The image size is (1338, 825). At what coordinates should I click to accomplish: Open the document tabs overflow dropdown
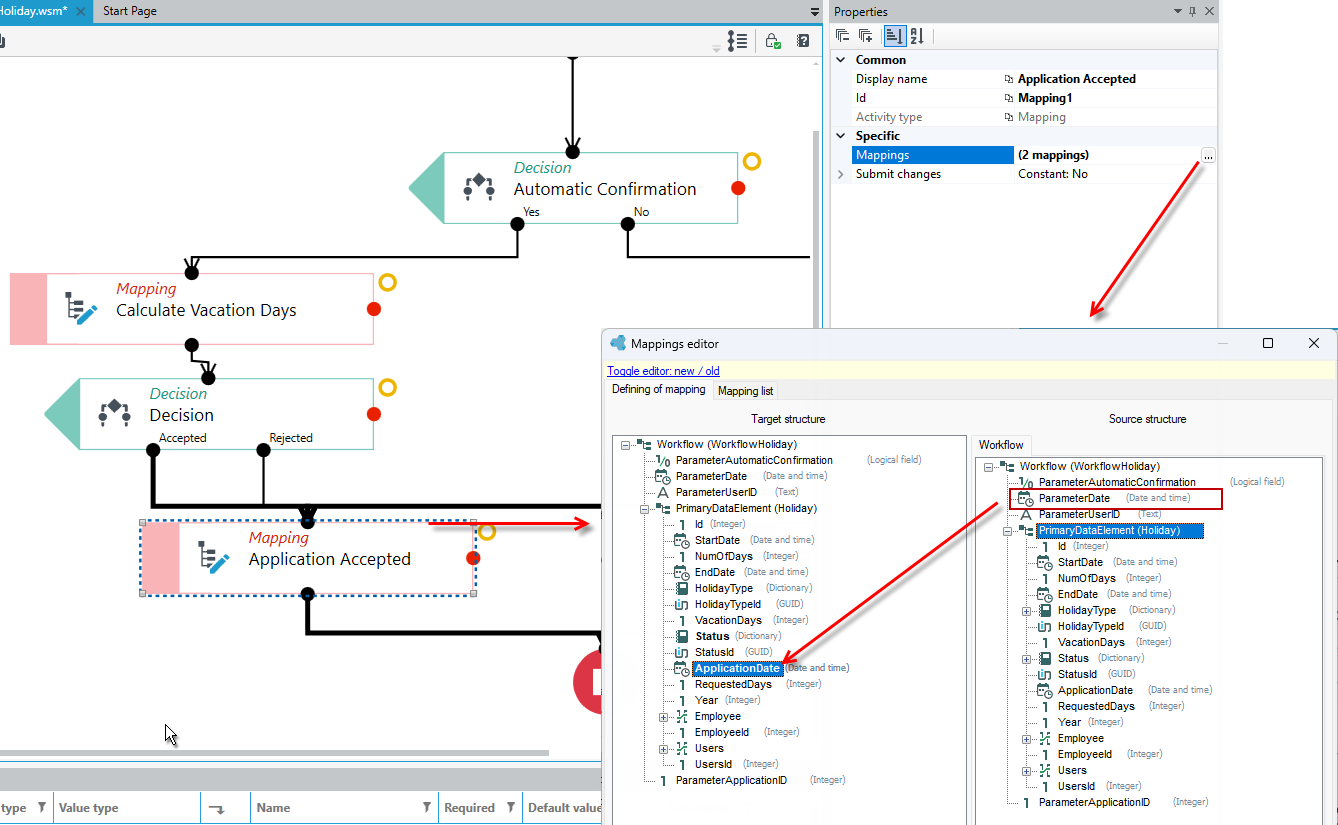(x=815, y=12)
